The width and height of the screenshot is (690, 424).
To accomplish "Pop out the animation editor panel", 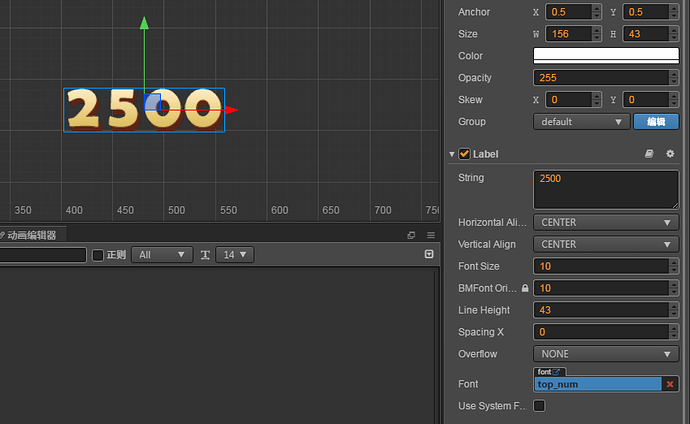I will coord(411,235).
